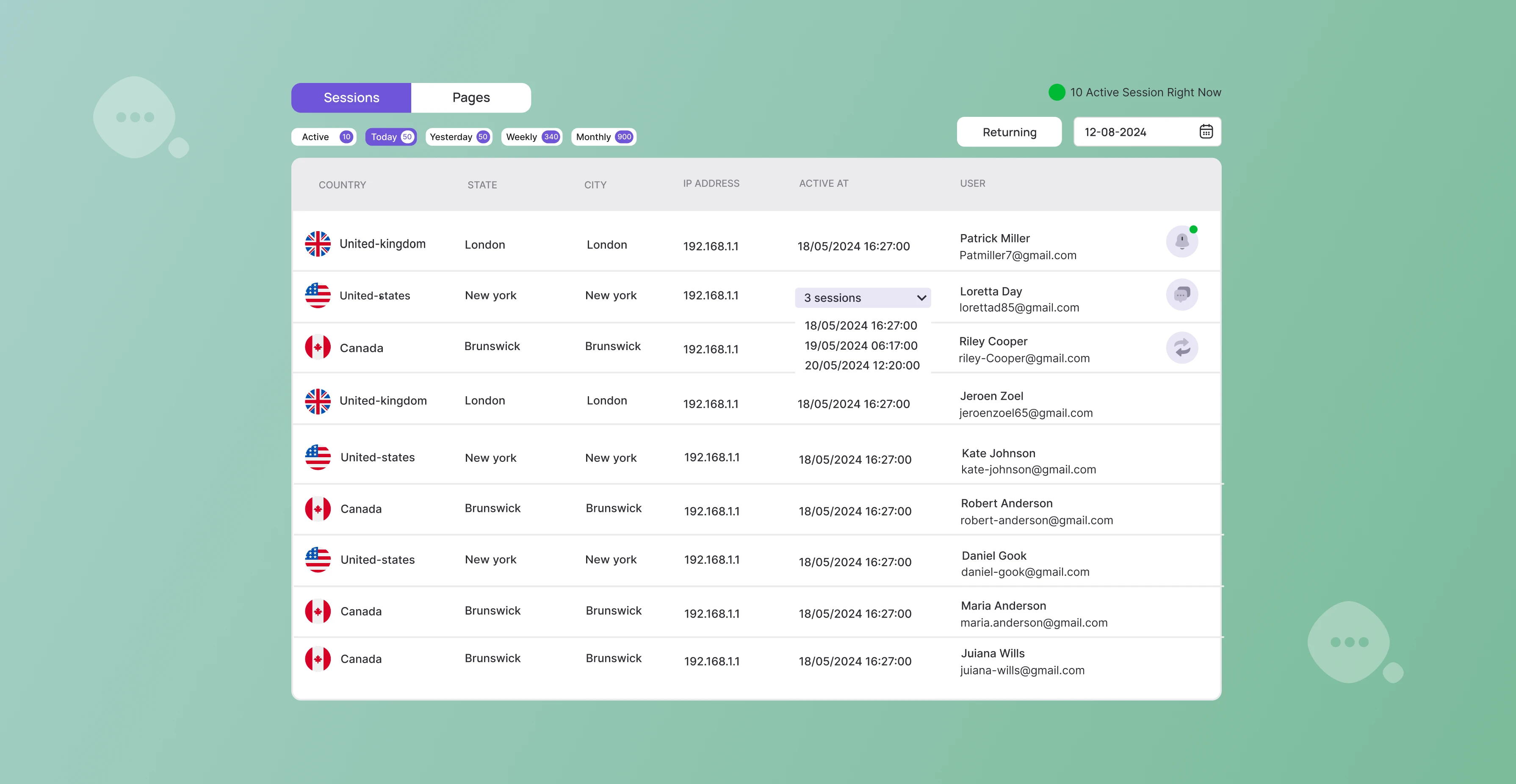The width and height of the screenshot is (1516, 784).
Task: Click the returning-user sync icon for Riley Cooper
Action: pos(1182,348)
